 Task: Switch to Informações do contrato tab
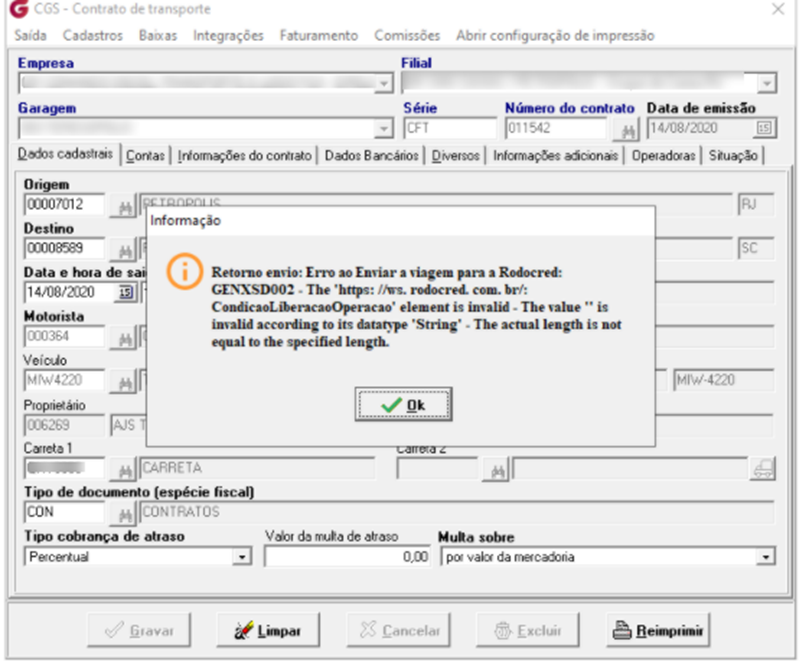pyautogui.click(x=244, y=155)
